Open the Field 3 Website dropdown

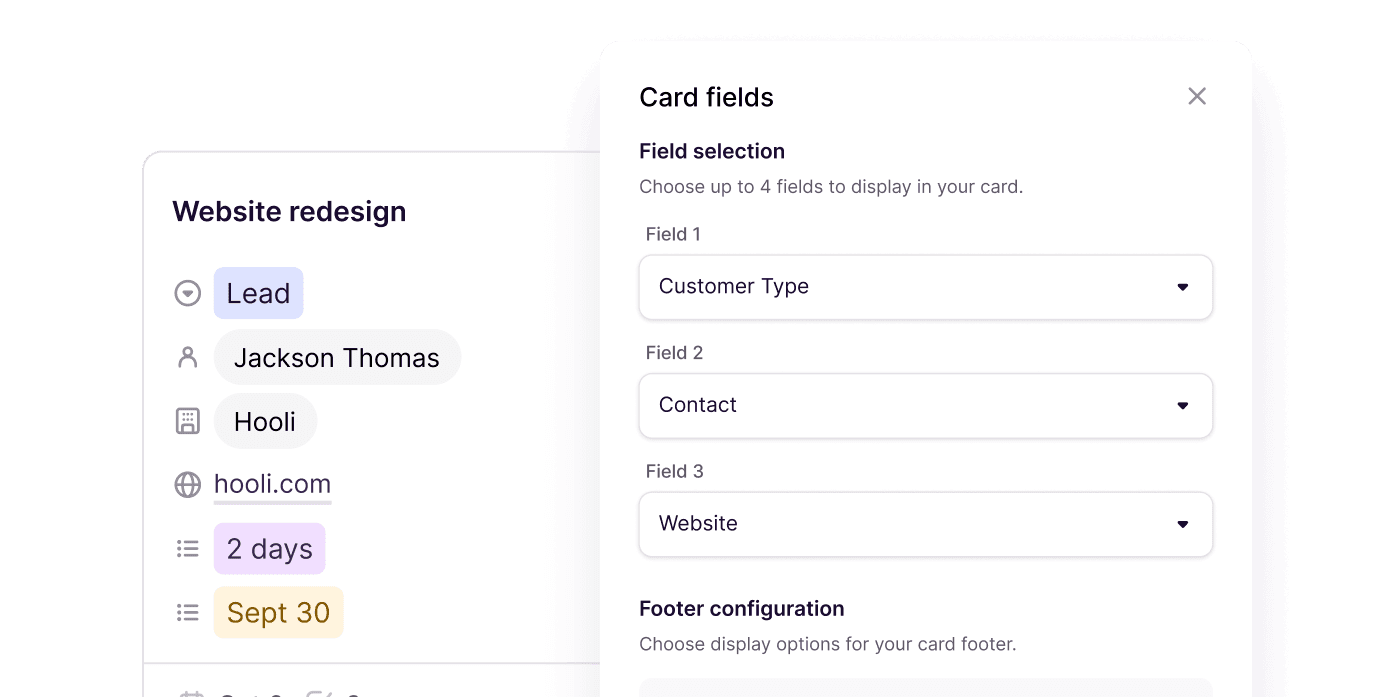[x=925, y=524]
